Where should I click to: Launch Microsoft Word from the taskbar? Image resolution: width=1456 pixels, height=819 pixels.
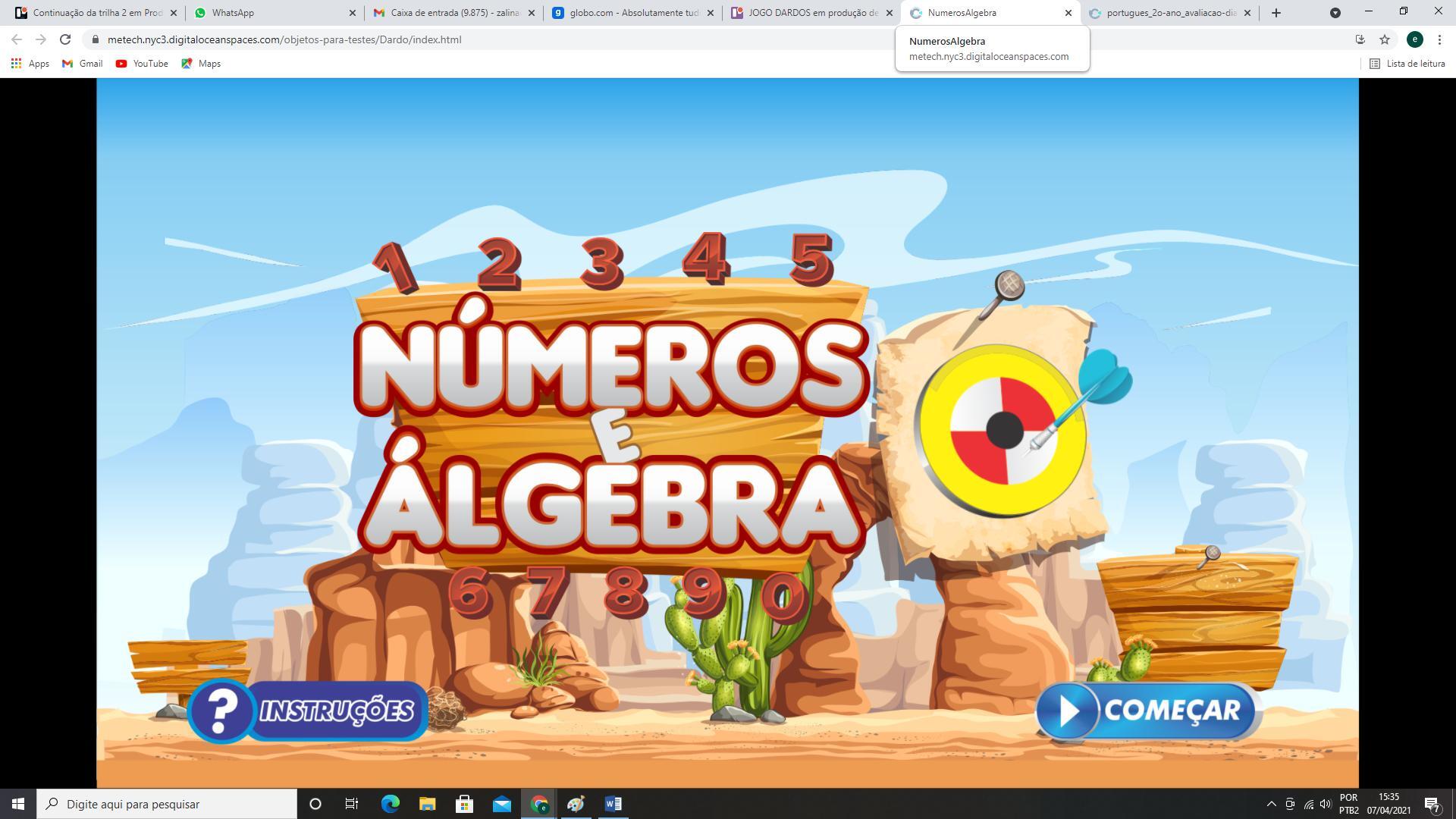(x=612, y=804)
